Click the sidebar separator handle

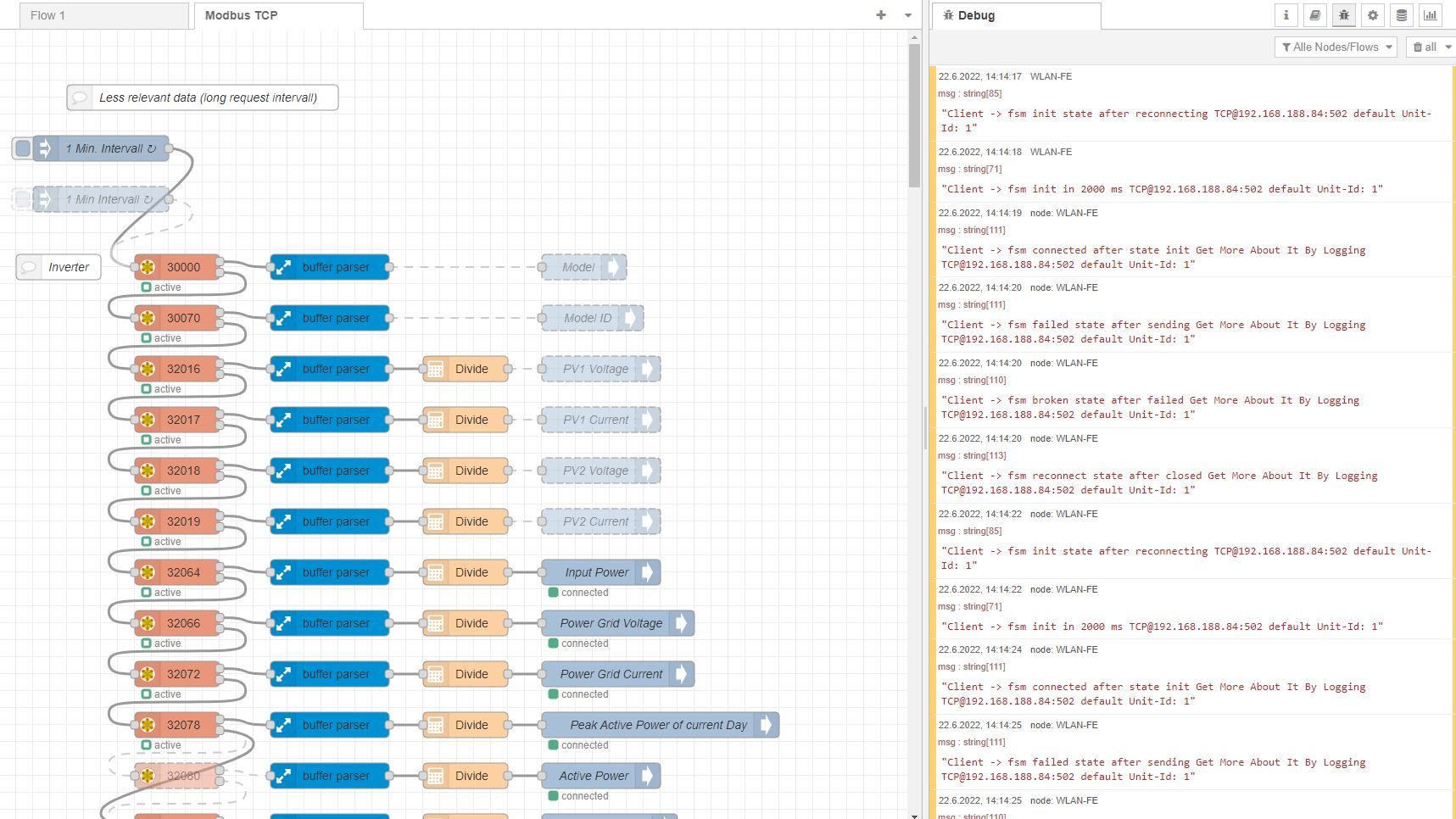click(x=925, y=428)
